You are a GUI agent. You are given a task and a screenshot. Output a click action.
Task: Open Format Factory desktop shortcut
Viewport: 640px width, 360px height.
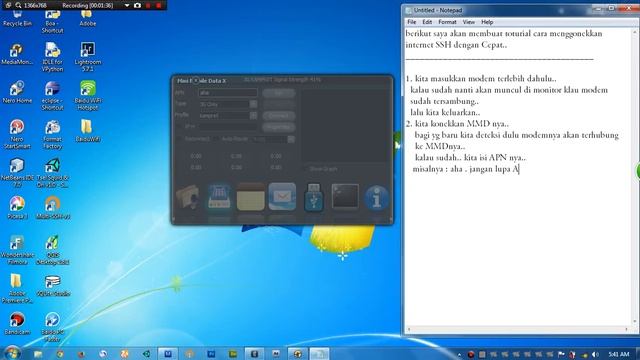(x=52, y=134)
